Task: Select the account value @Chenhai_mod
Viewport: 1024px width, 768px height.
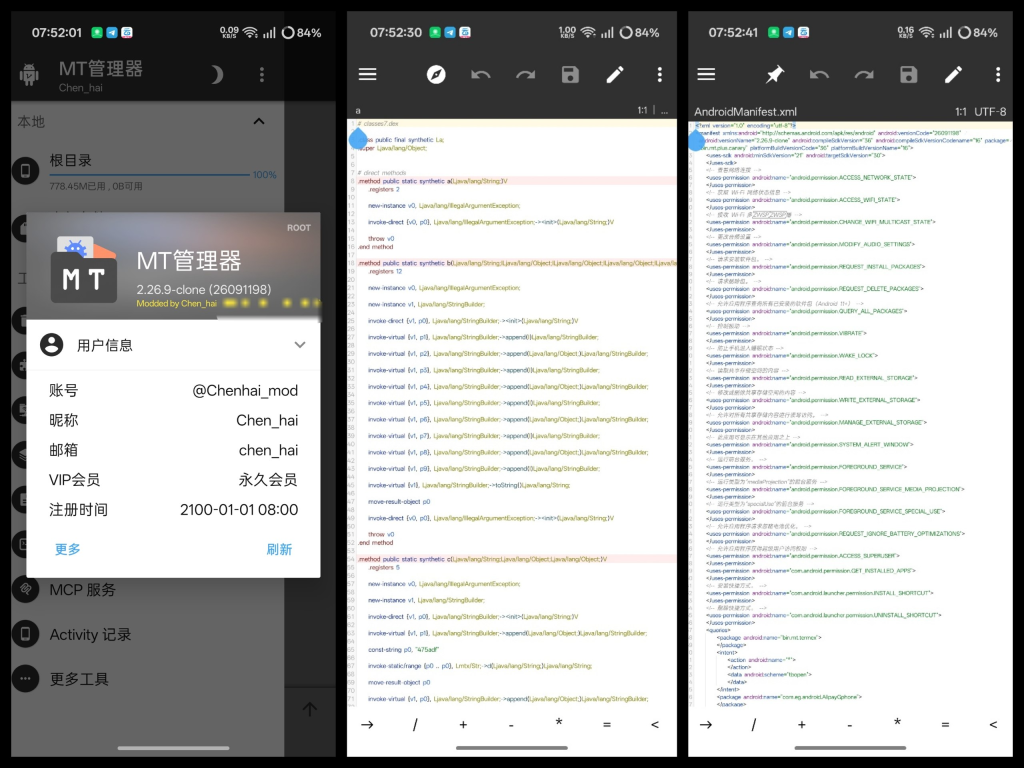Action: (x=245, y=391)
